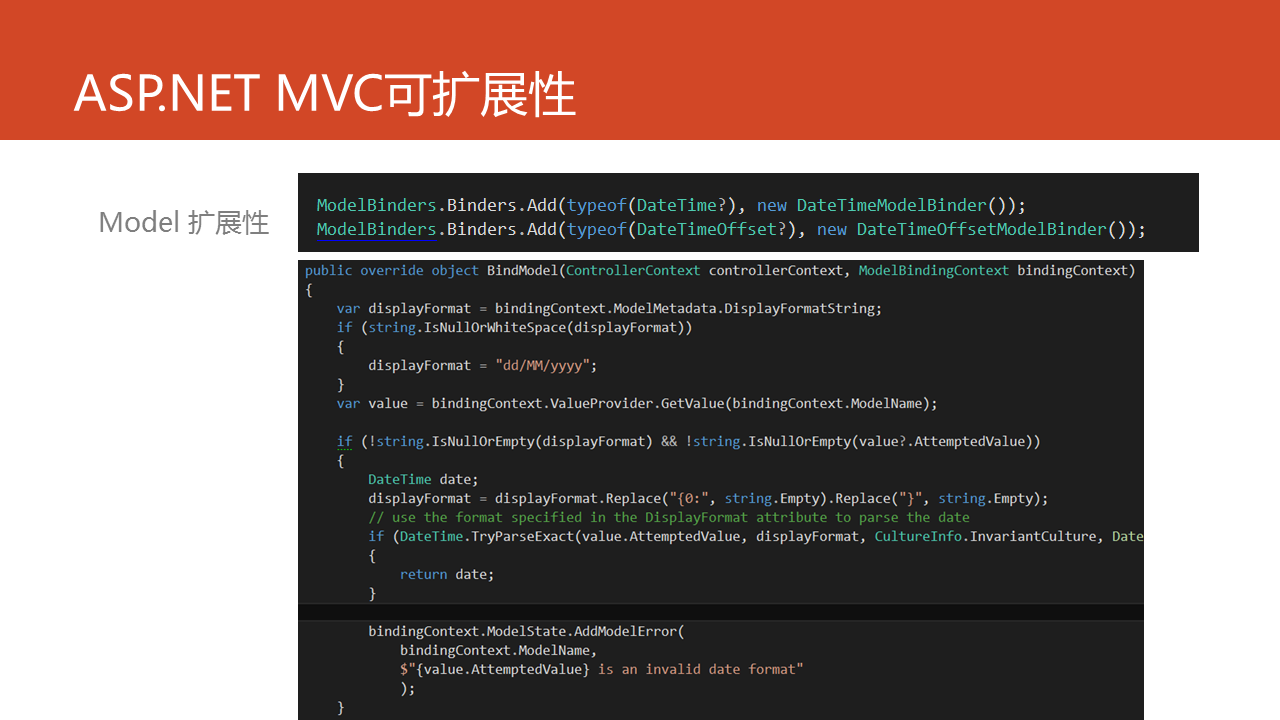Click 'DateTimeOffsetModelBinder' in the top snippet
The width and height of the screenshot is (1280, 720).
point(981,229)
